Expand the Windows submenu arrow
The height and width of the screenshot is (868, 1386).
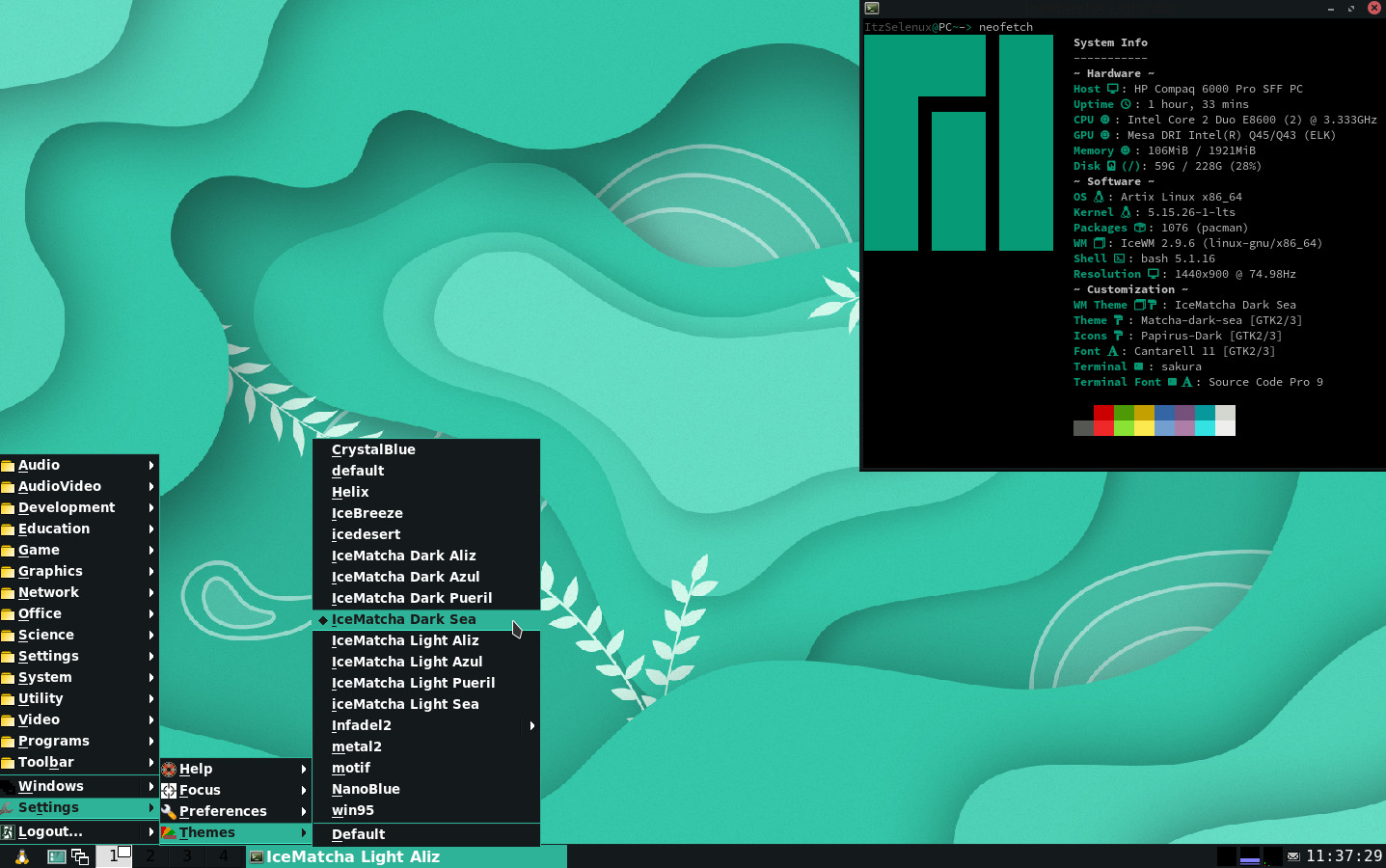point(151,786)
